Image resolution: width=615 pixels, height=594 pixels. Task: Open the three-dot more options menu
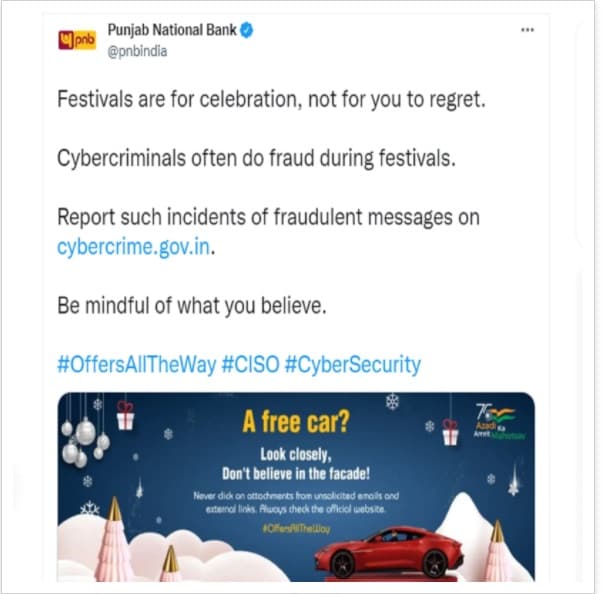pyautogui.click(x=527, y=30)
